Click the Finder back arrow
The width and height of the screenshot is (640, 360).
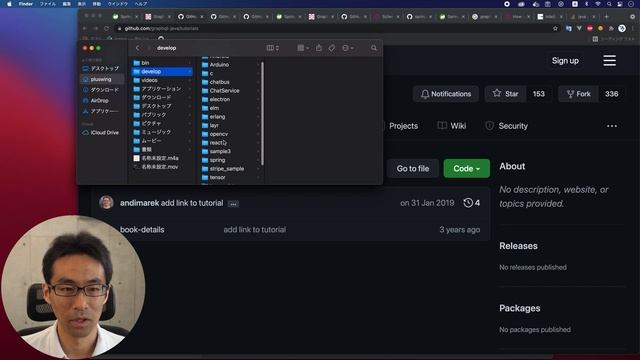pos(138,48)
